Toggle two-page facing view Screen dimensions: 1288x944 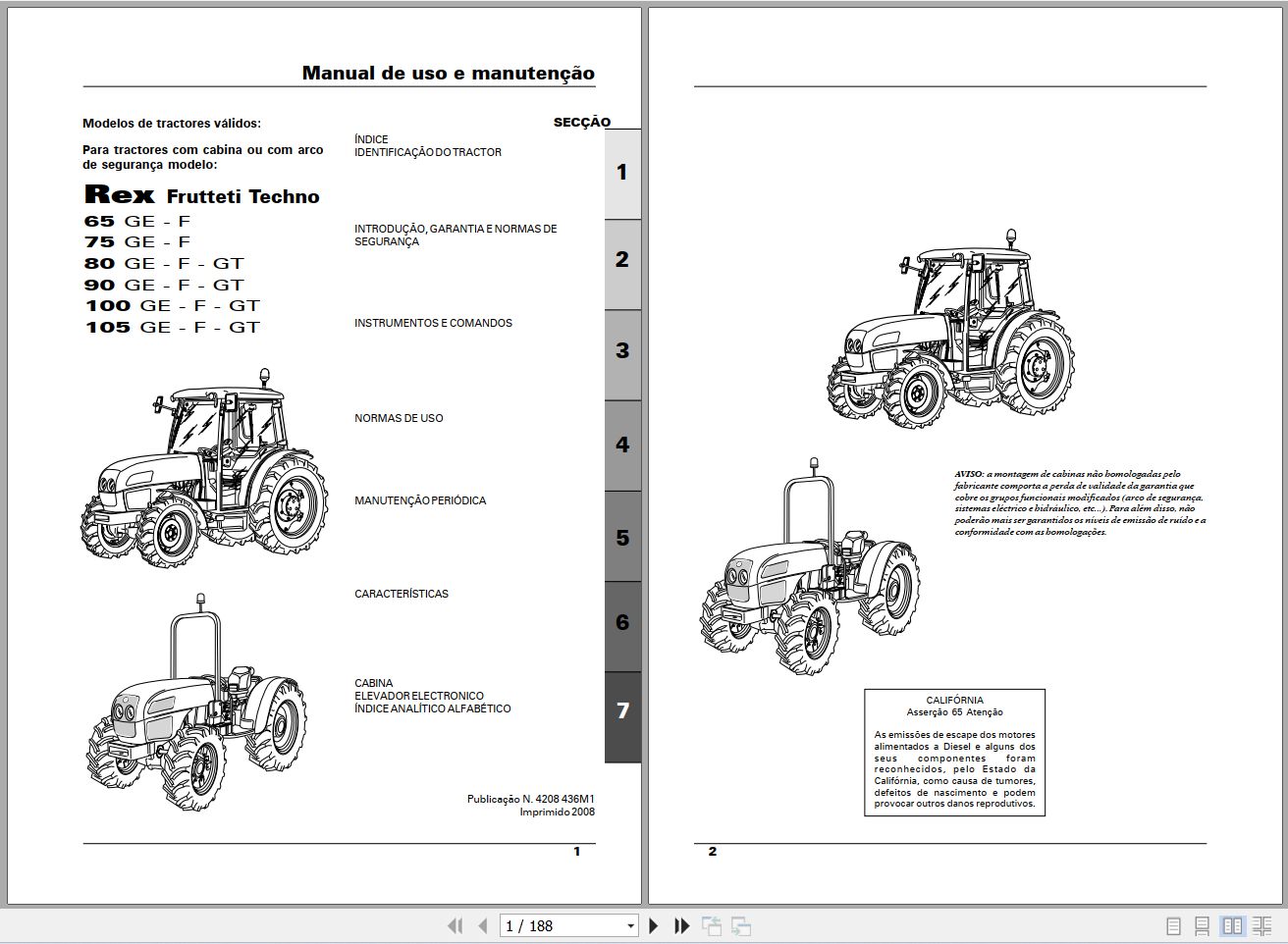click(x=1232, y=925)
